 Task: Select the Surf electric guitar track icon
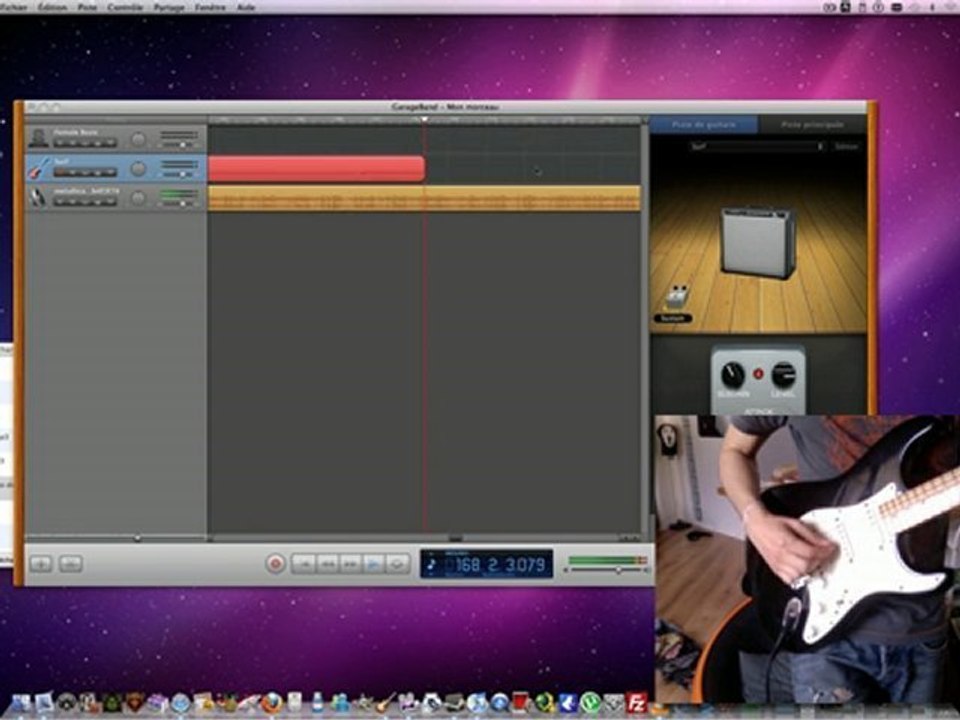coord(39,168)
